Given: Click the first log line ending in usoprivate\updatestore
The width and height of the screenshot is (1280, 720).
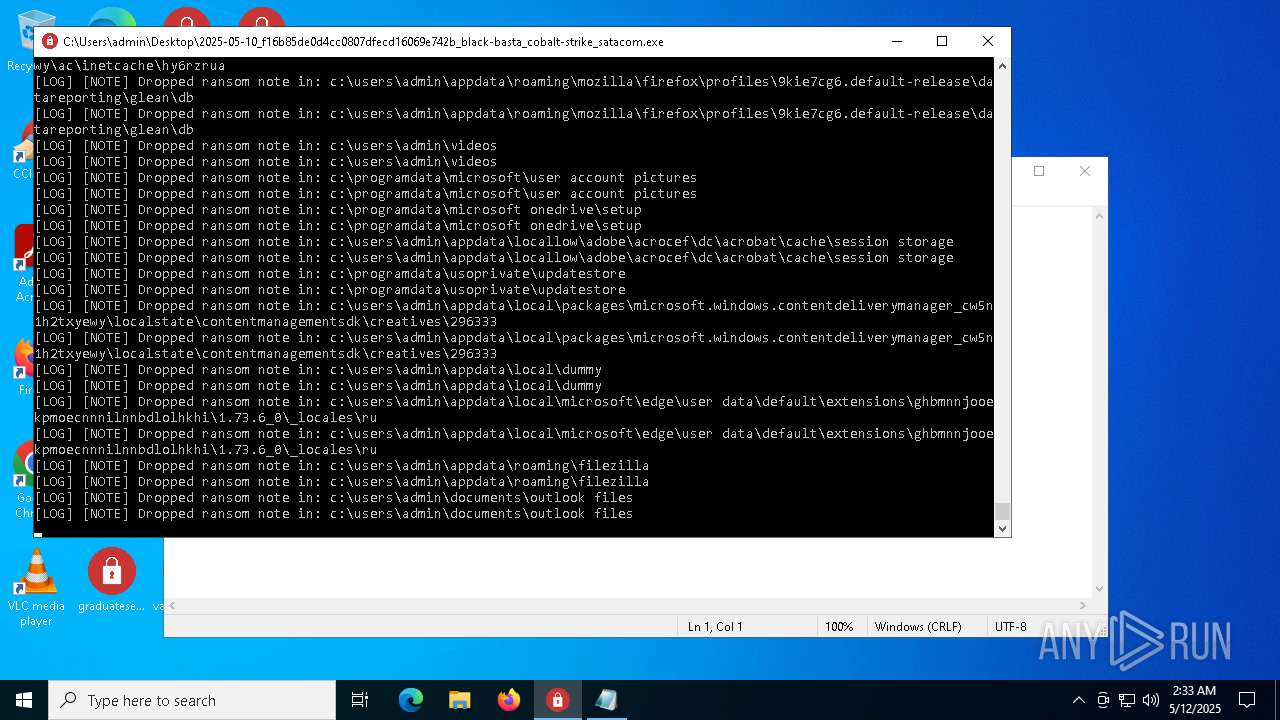Looking at the screenshot, I should click(330, 274).
